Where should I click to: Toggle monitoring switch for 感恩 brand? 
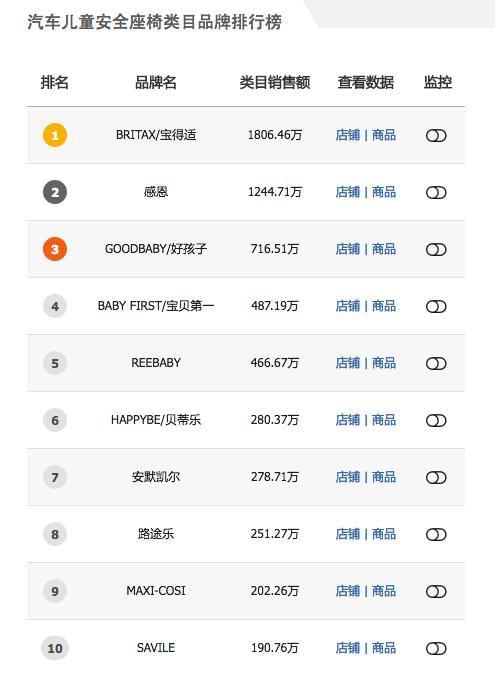pyautogui.click(x=436, y=193)
